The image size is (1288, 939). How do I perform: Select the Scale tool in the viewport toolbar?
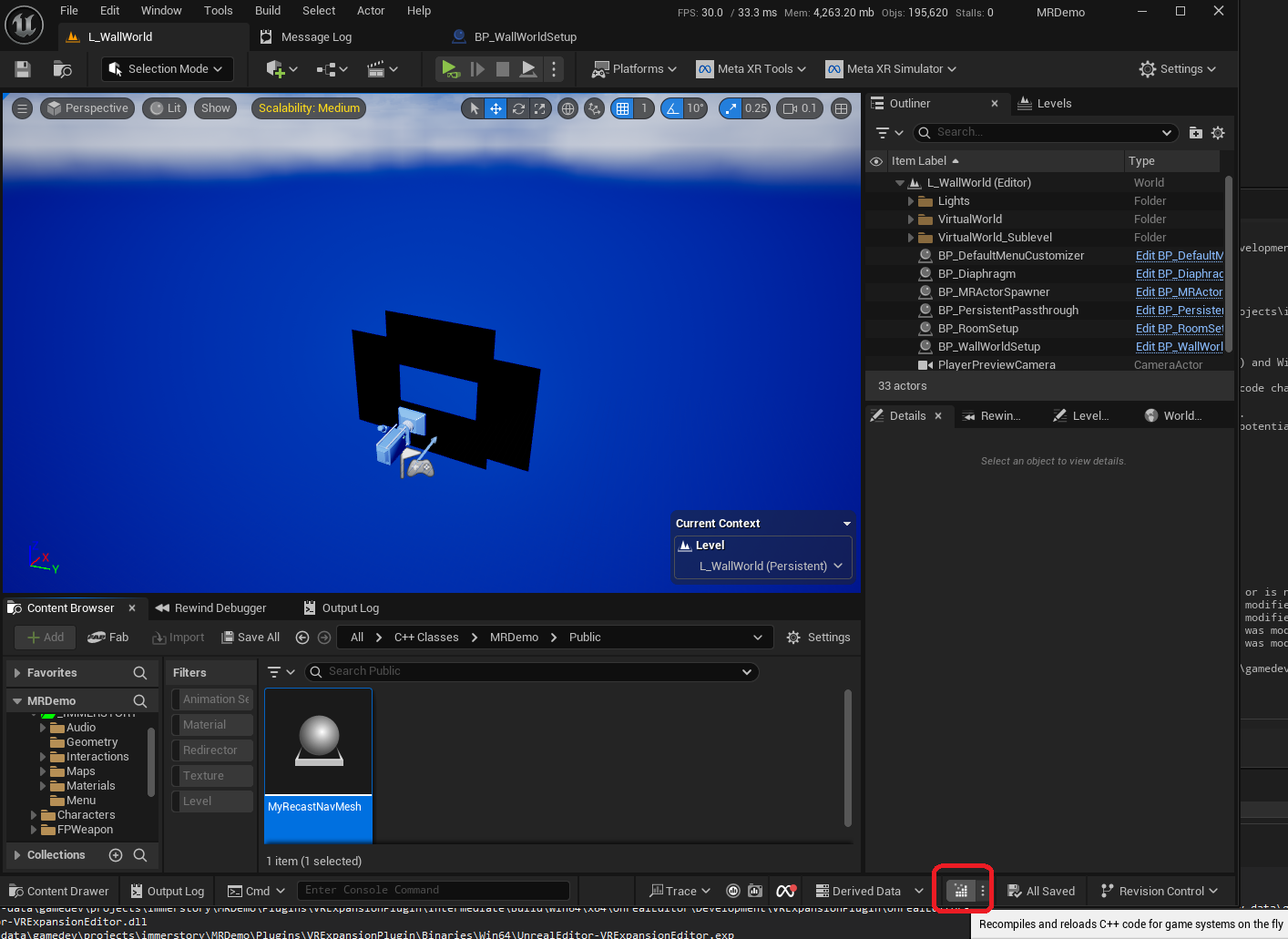pos(539,108)
